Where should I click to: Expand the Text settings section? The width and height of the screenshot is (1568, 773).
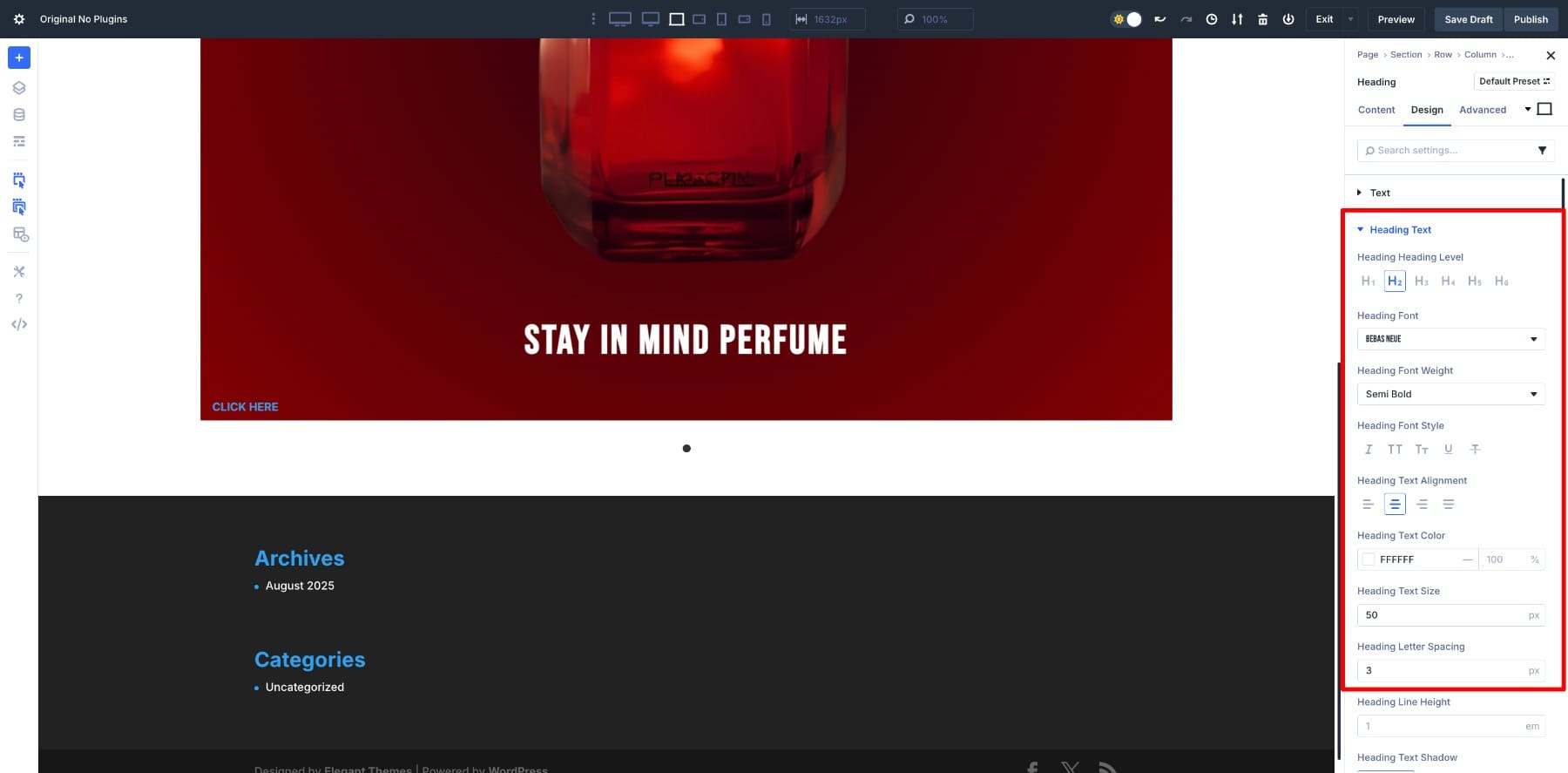point(1380,193)
